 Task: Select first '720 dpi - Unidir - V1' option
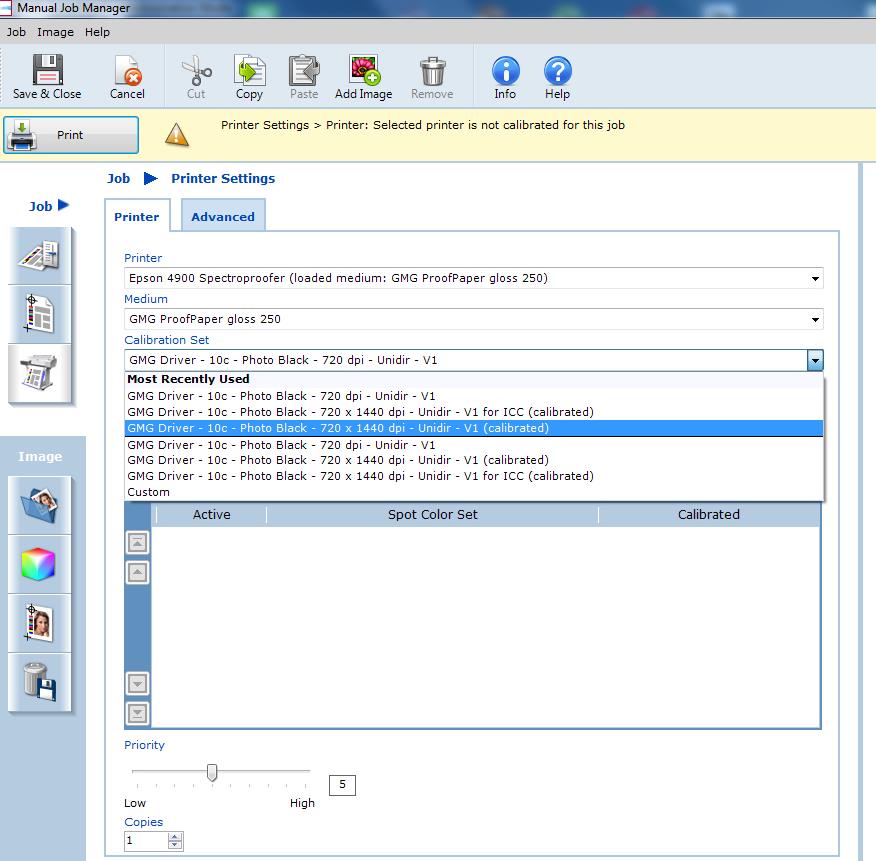pos(474,396)
